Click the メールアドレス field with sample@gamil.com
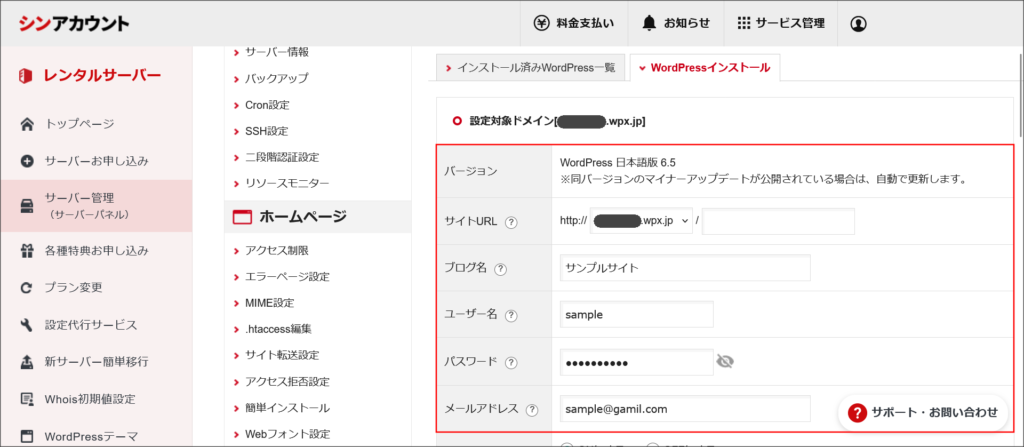Image resolution: width=1024 pixels, height=447 pixels. 685,409
